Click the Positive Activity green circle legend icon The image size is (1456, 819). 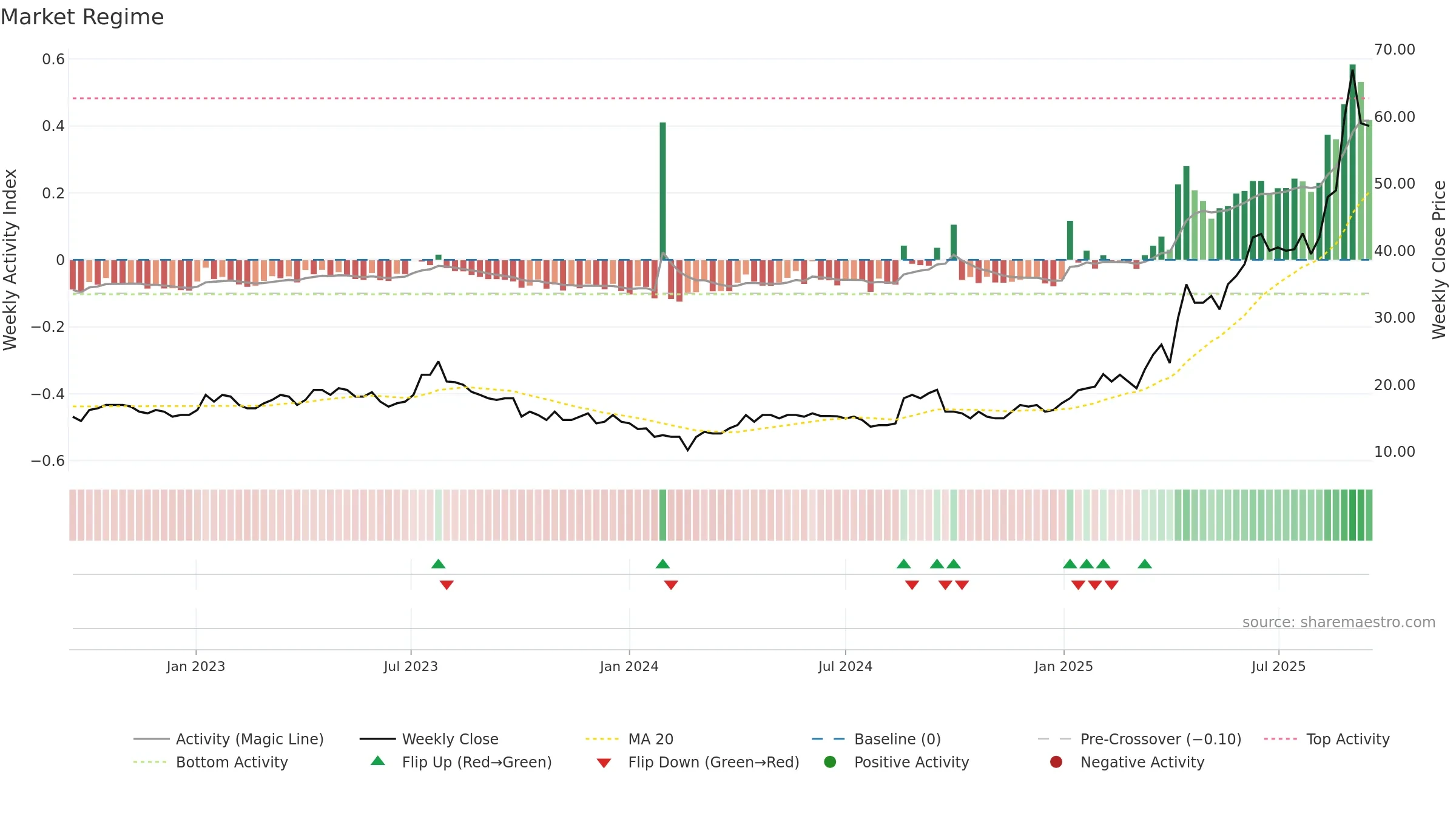pos(830,761)
